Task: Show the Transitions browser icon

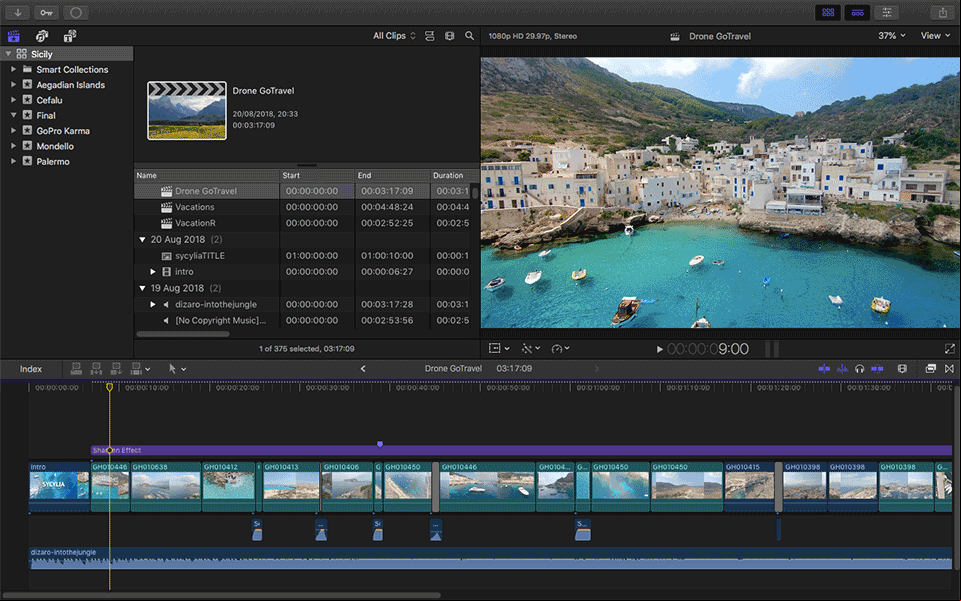Action: [949, 369]
